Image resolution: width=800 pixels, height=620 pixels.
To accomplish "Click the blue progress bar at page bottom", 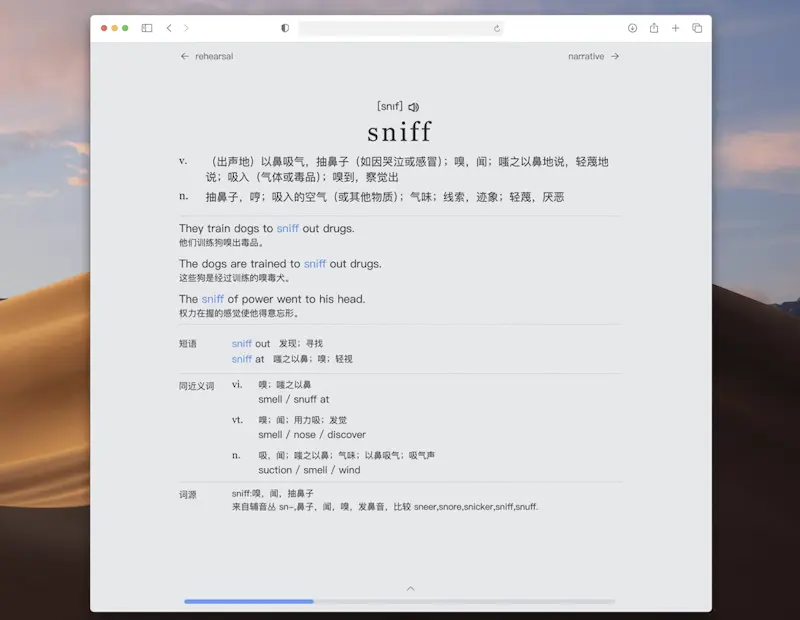I will (x=248, y=601).
